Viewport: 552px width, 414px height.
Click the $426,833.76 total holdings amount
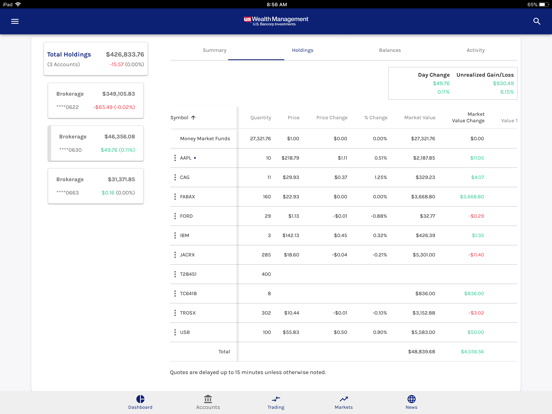pyautogui.click(x=125, y=54)
